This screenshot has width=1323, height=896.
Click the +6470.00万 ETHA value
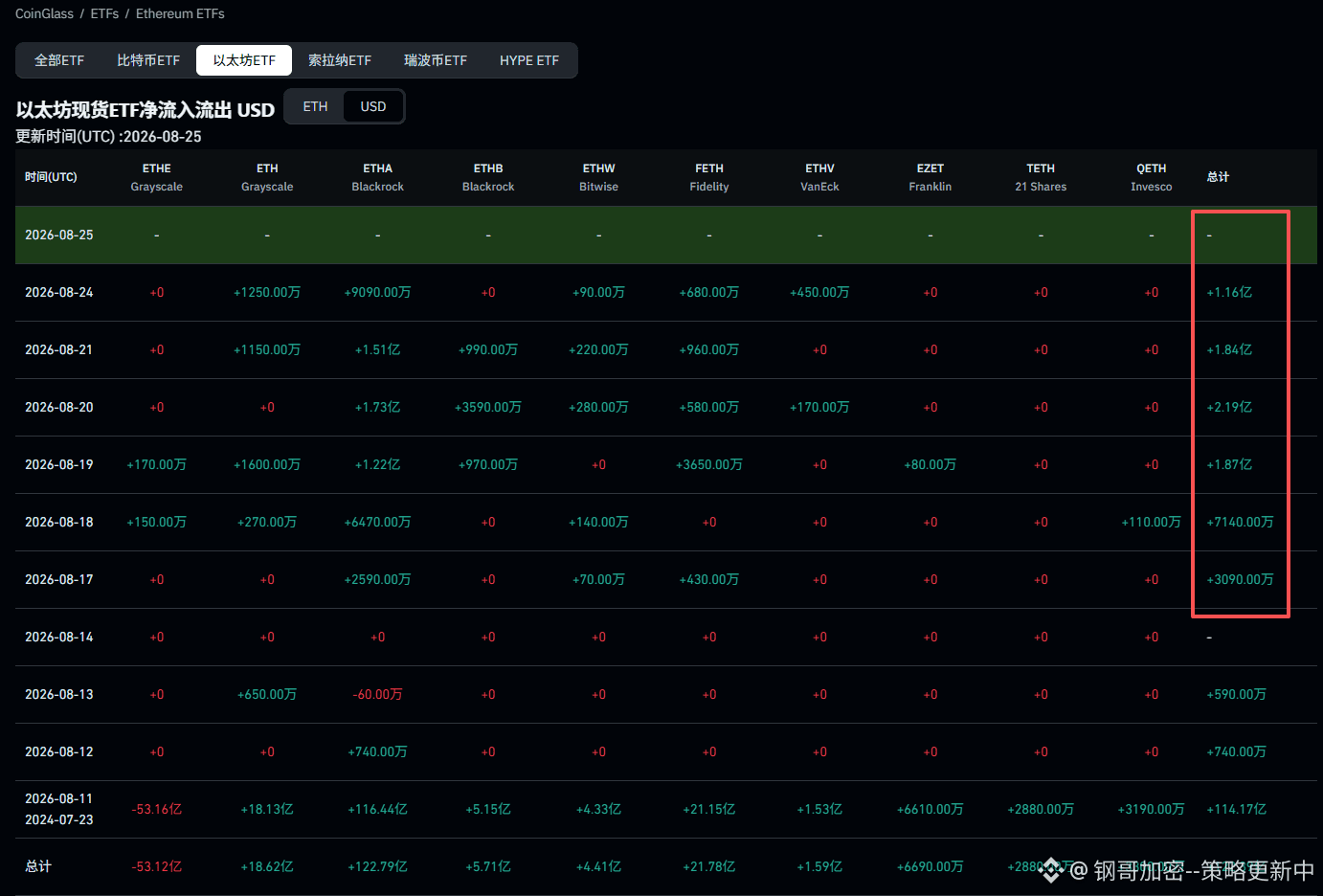pyautogui.click(x=378, y=522)
